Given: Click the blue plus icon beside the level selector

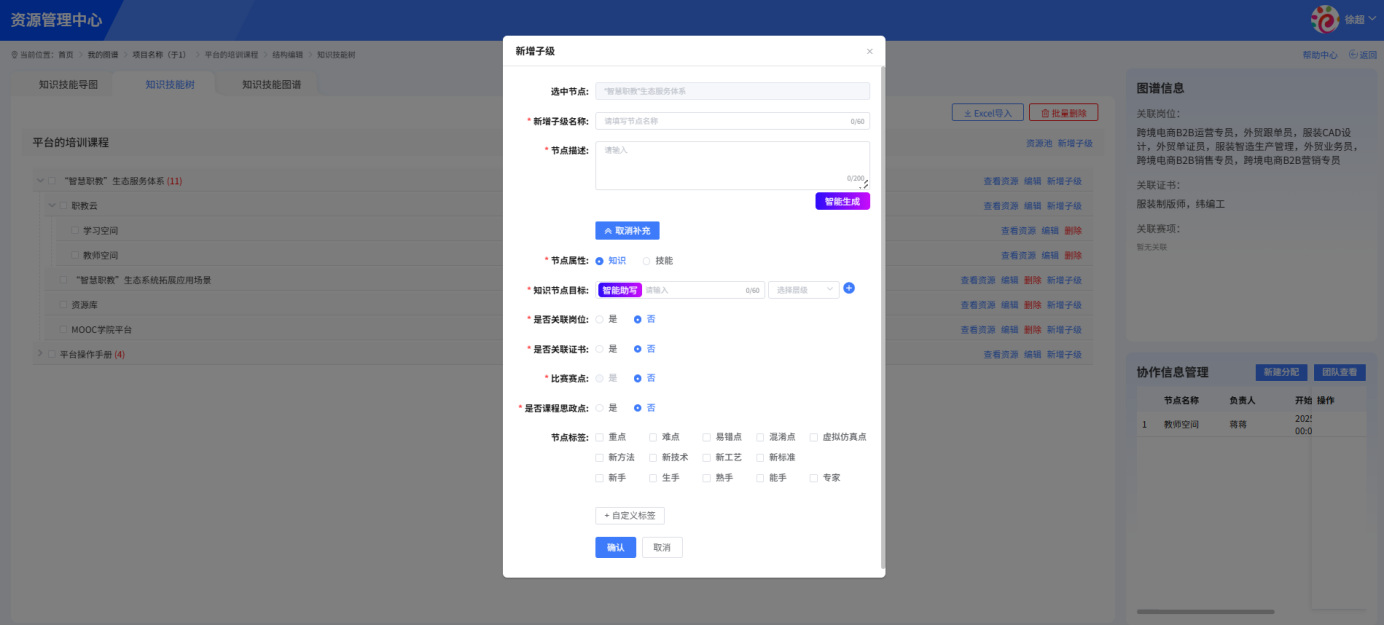Looking at the screenshot, I should pos(850,289).
